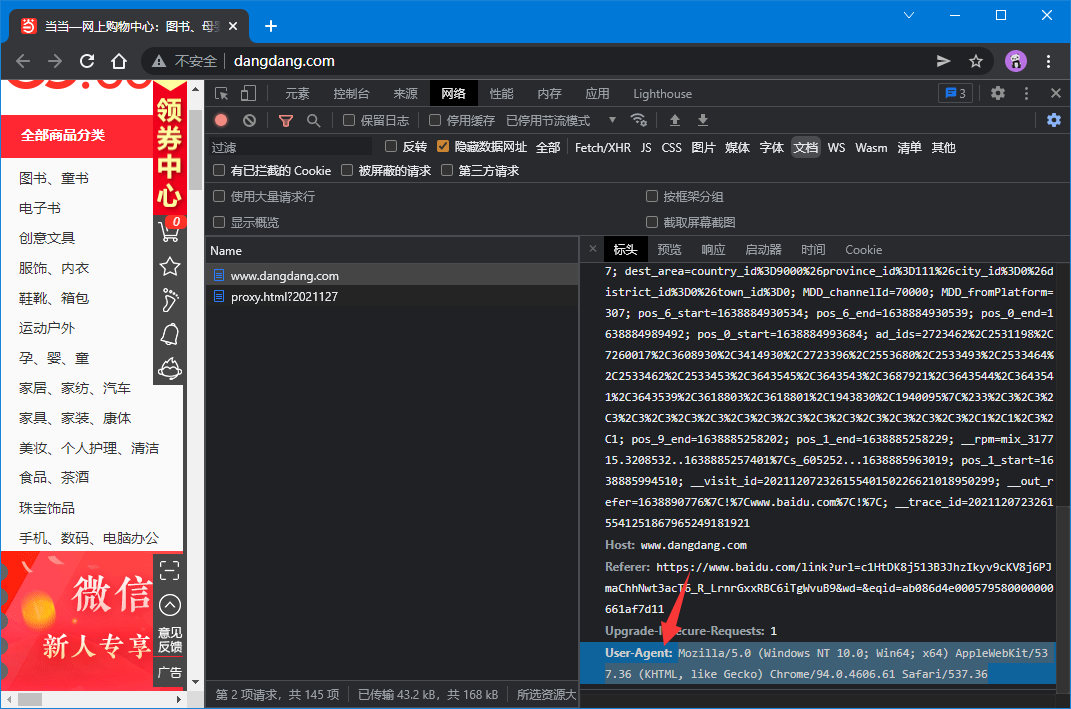Screen dimensions: 1071x709
Task: Switch to the 来源 tab
Action: (x=405, y=94)
